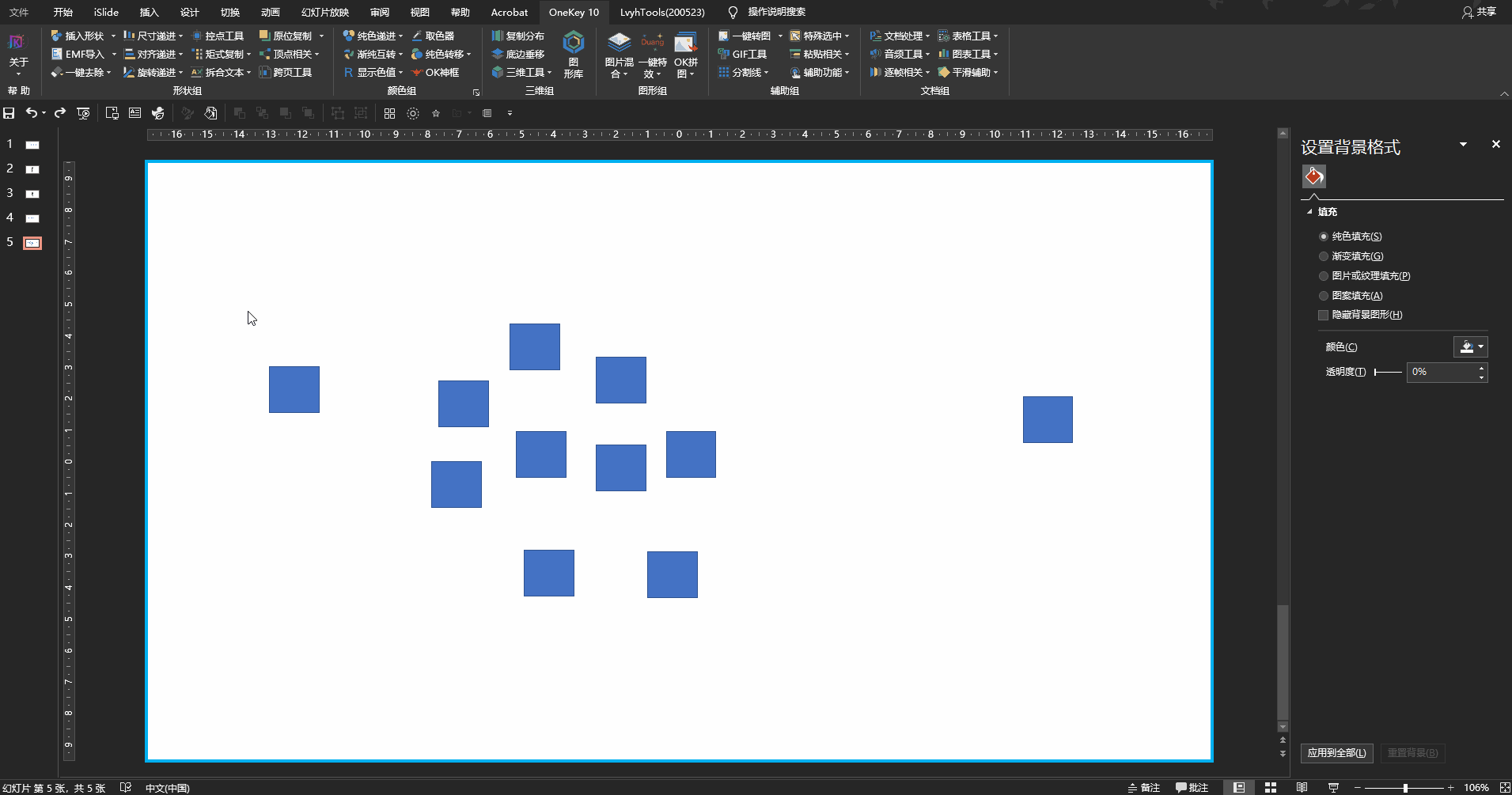Select 图案填充 pattern fill radio
This screenshot has height=795, width=1512.
(1324, 296)
